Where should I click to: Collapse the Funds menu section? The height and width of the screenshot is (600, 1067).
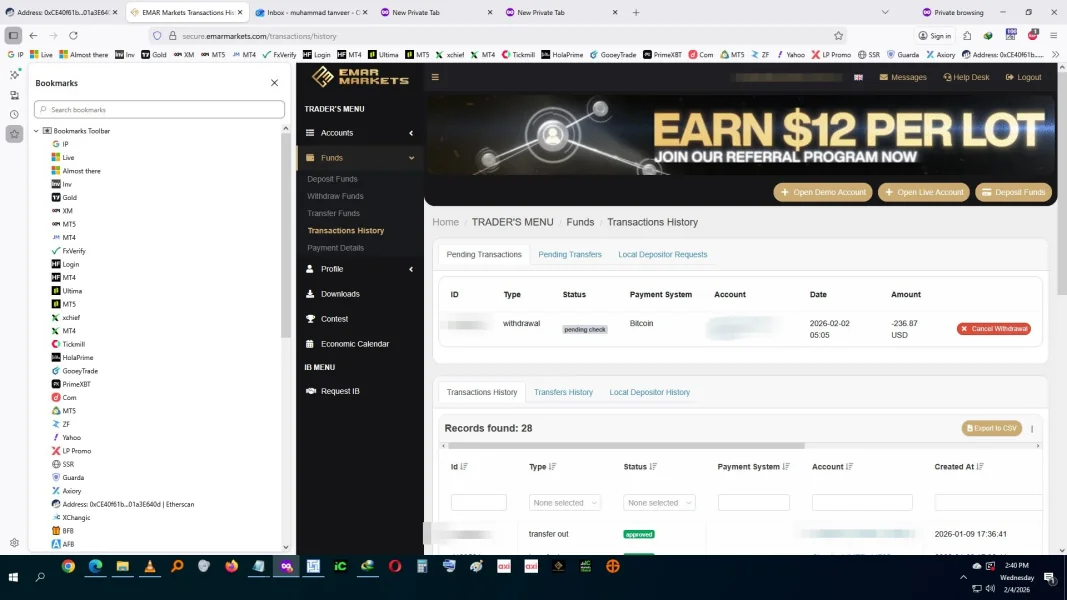click(x=360, y=158)
